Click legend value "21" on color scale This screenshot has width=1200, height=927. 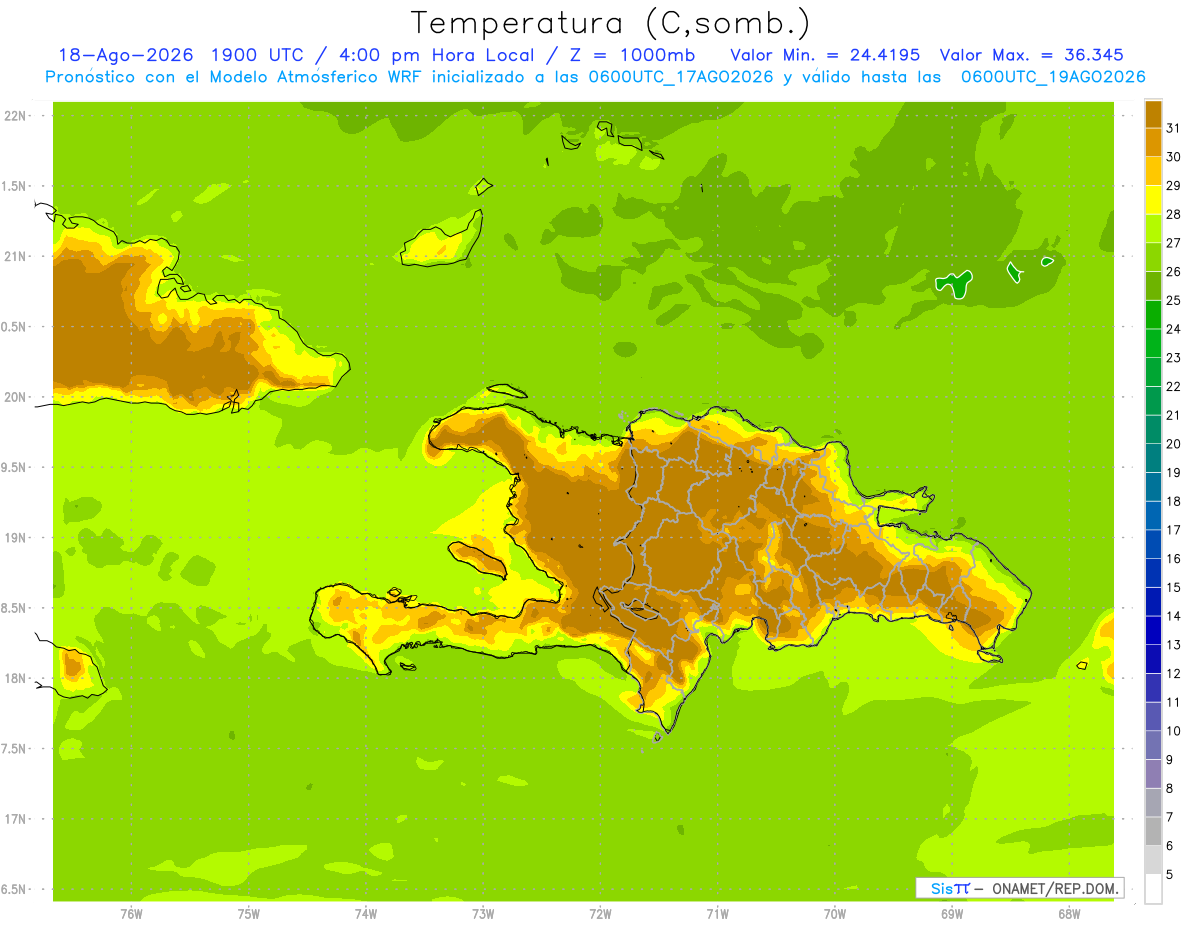point(1173,415)
